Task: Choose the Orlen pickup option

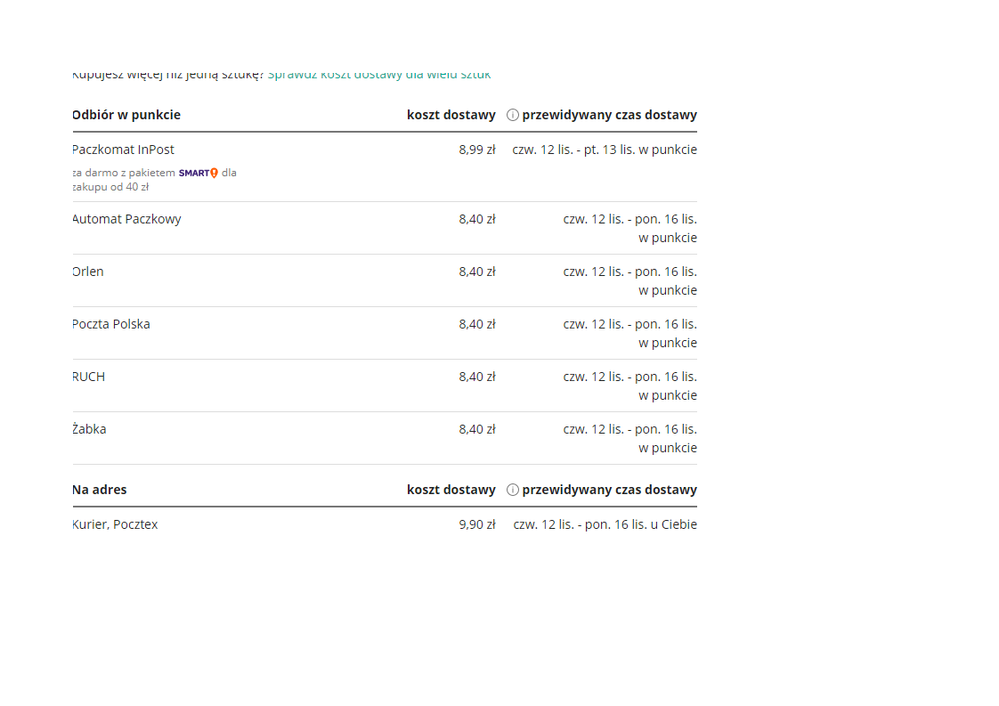Action: pos(89,272)
